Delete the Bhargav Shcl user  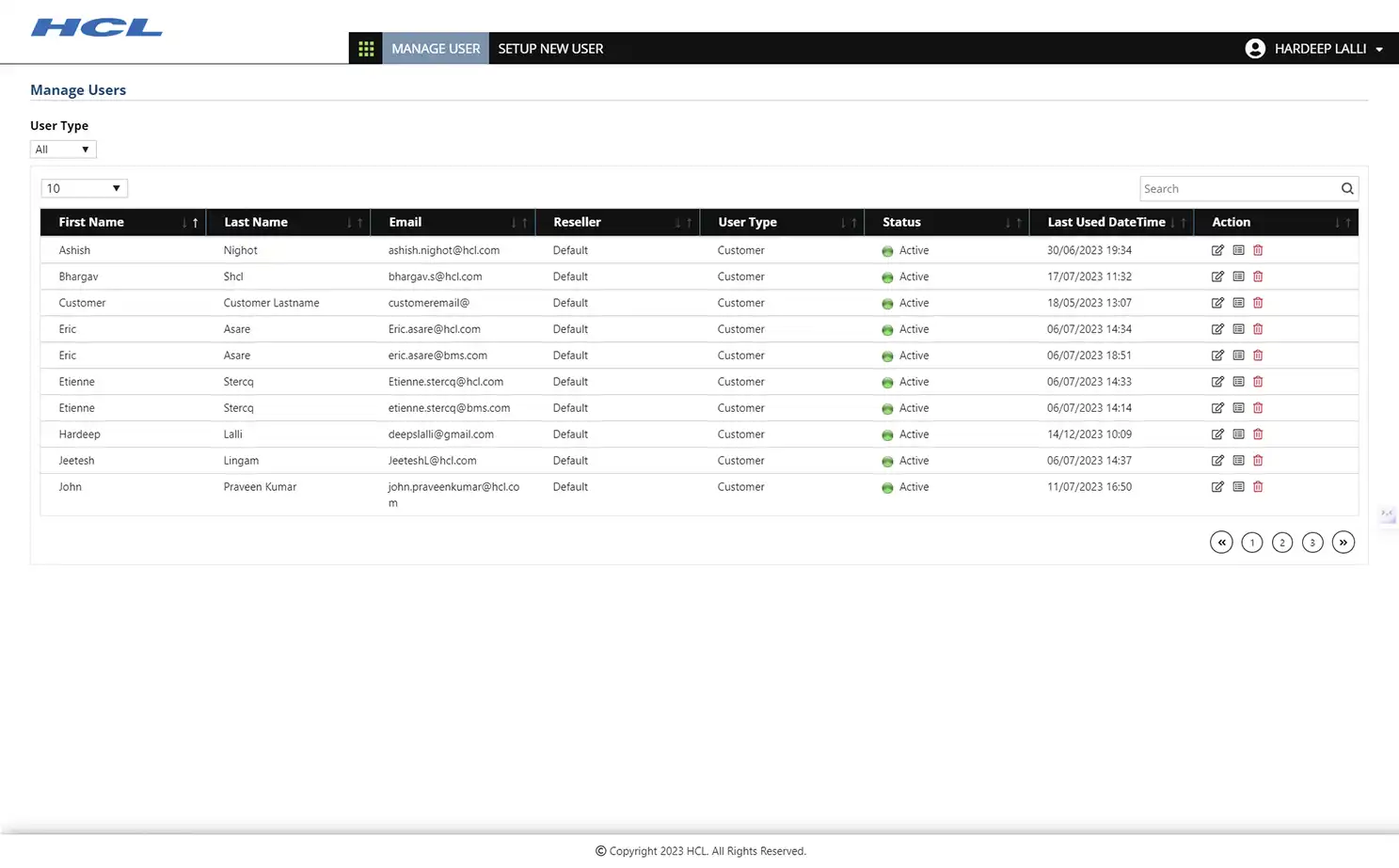[x=1258, y=276]
